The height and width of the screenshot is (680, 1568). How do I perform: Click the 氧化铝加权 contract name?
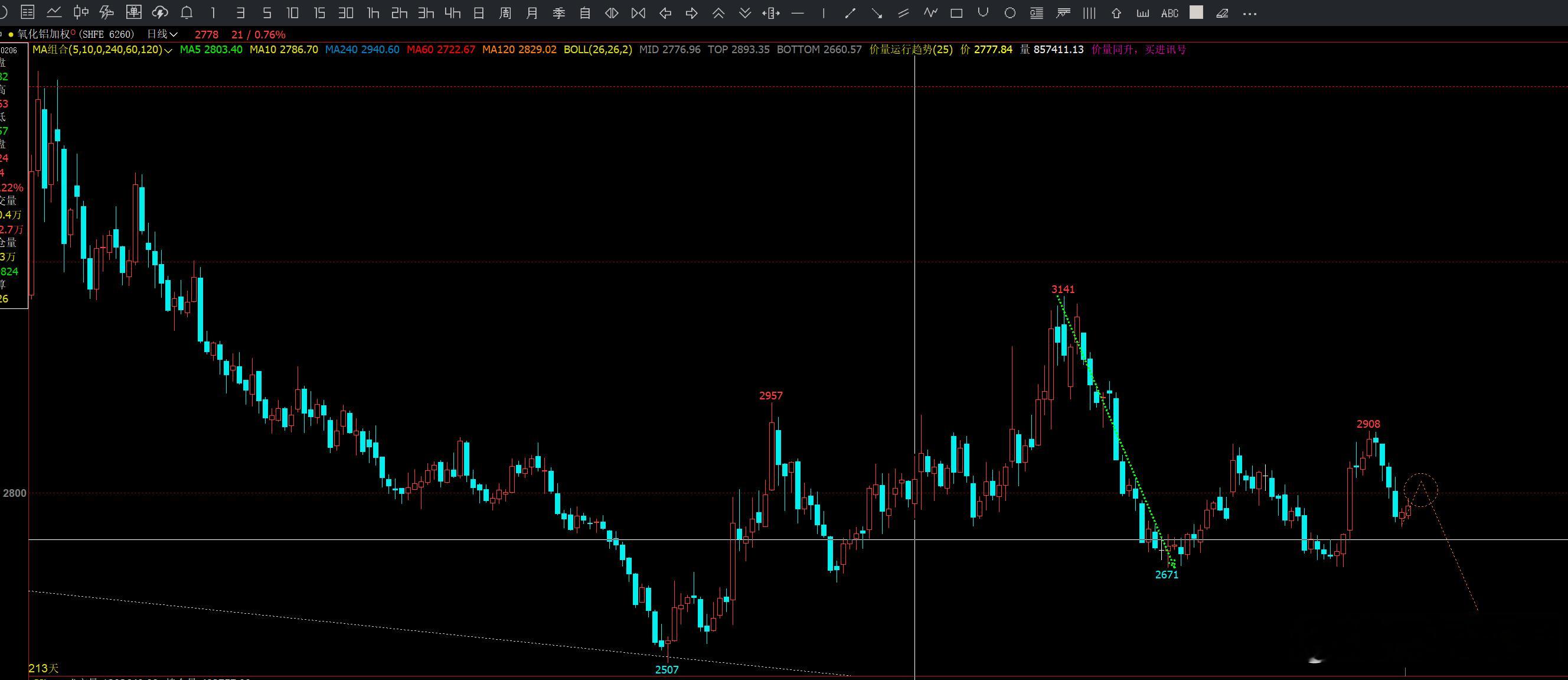pos(44,35)
